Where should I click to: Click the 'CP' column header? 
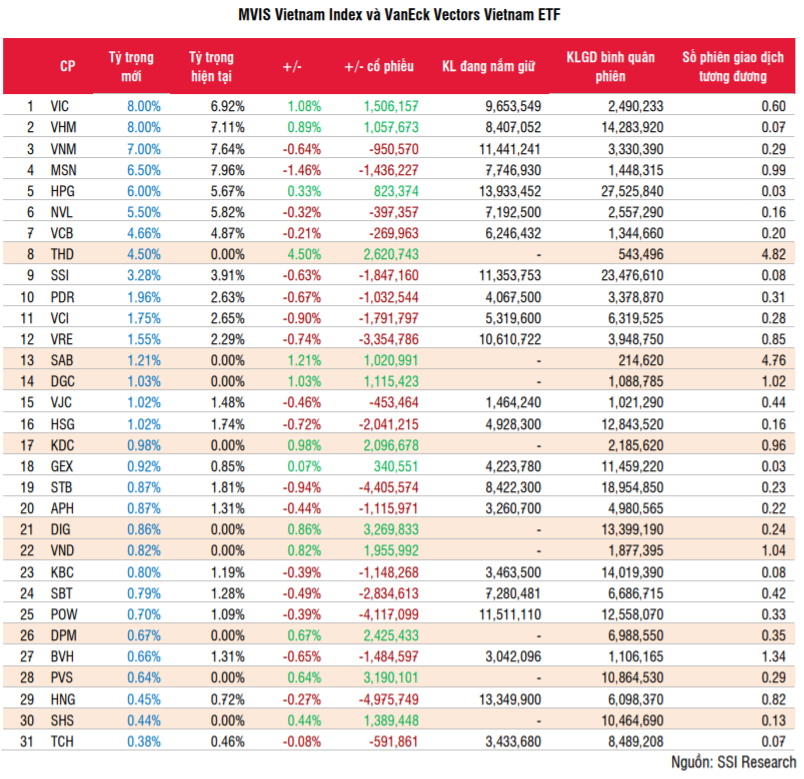pos(68,66)
